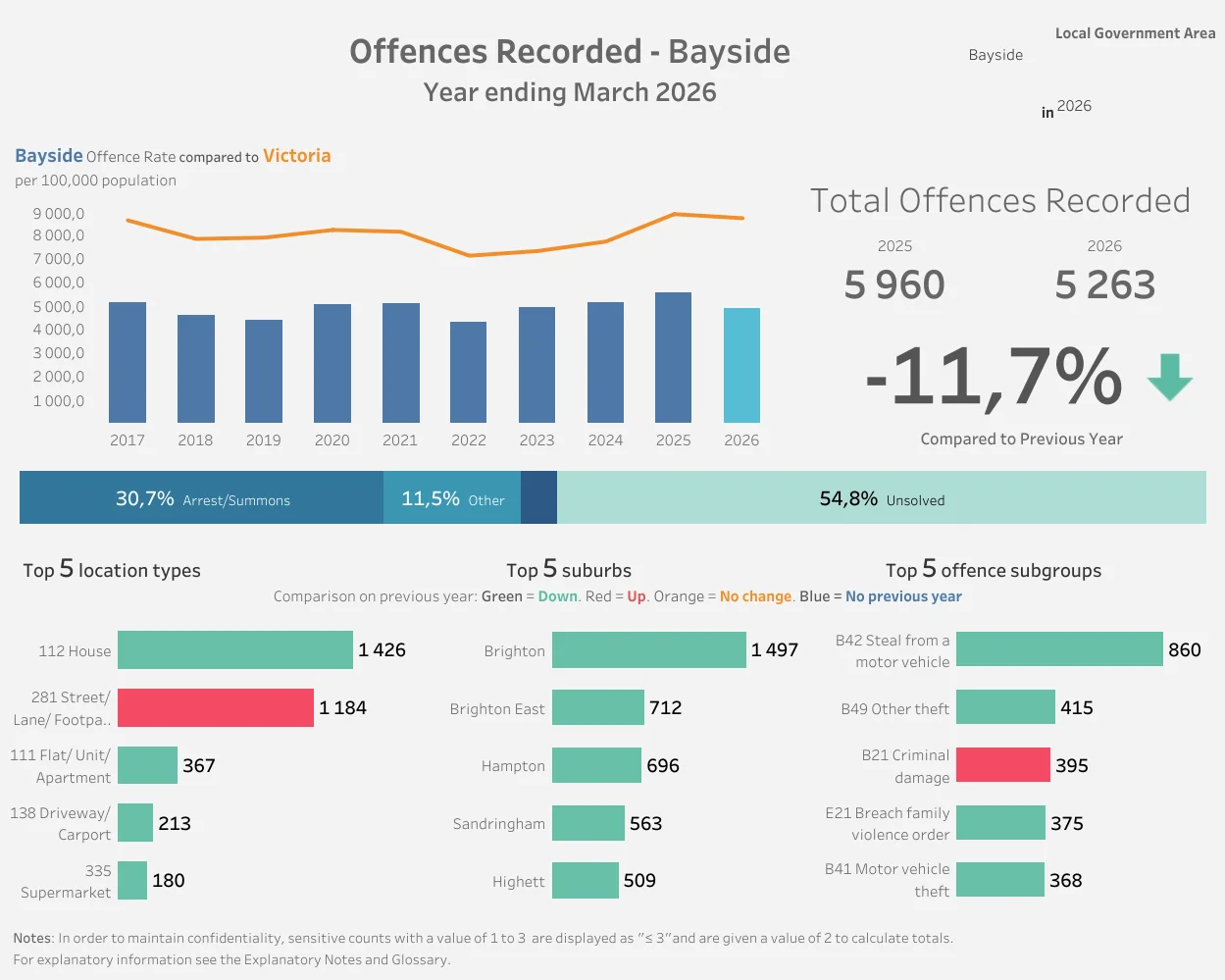Click the 111 Flat/Unit/Apartment bar
1225x980 pixels.
(147, 765)
